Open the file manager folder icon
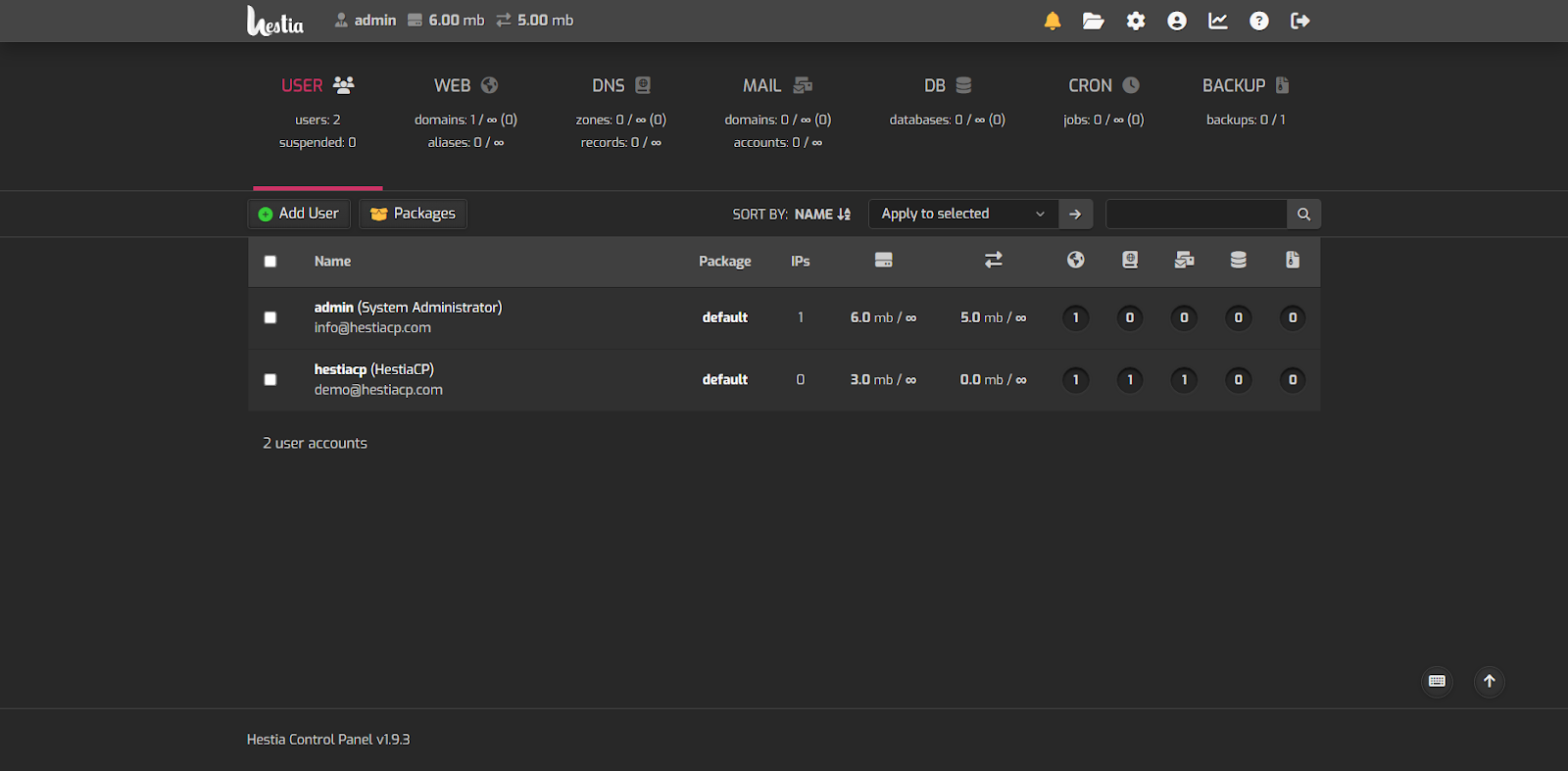Image resolution: width=1568 pixels, height=771 pixels. [1094, 21]
